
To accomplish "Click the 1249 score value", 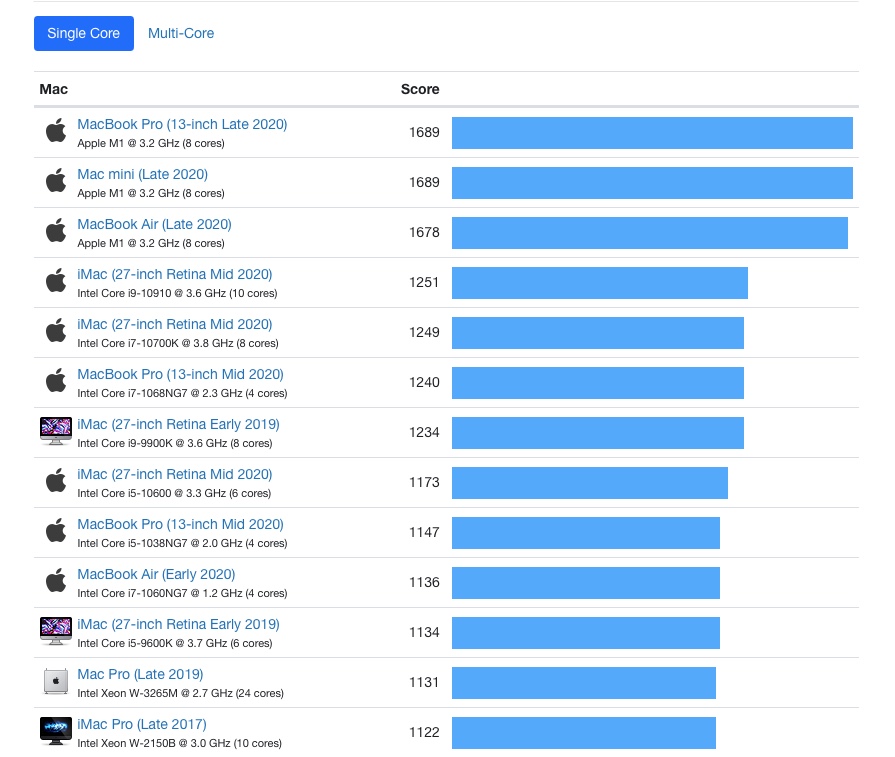I will click(x=424, y=332).
